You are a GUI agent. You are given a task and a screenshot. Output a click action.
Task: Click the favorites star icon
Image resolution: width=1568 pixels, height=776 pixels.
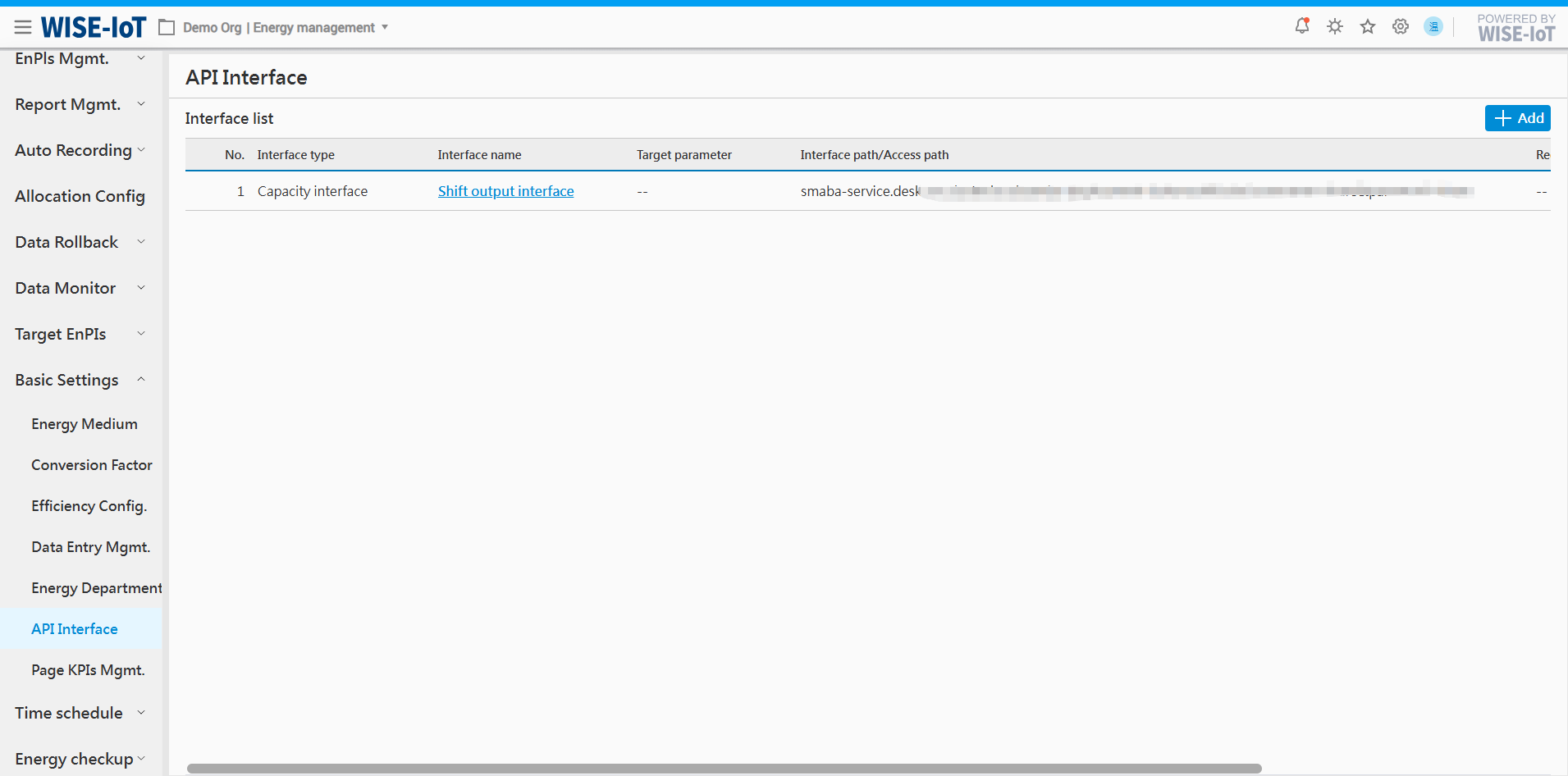pos(1368,27)
